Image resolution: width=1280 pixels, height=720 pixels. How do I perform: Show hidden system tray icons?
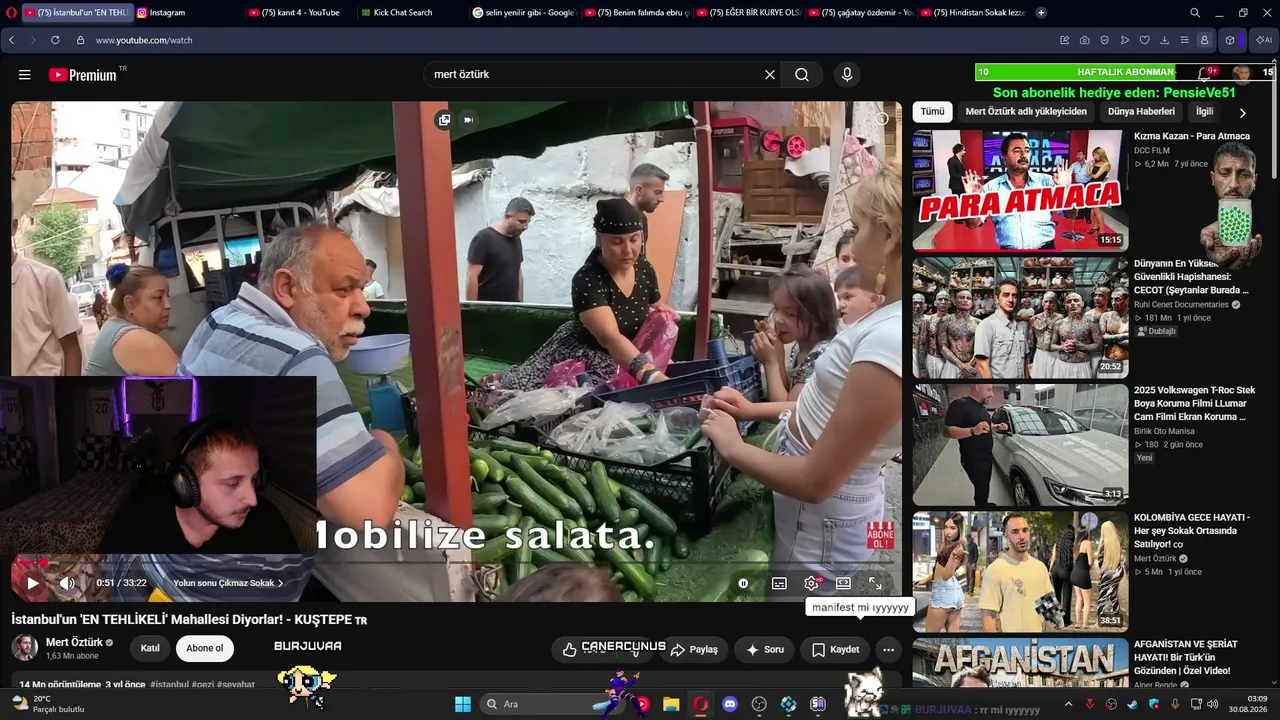pyautogui.click(x=1068, y=704)
